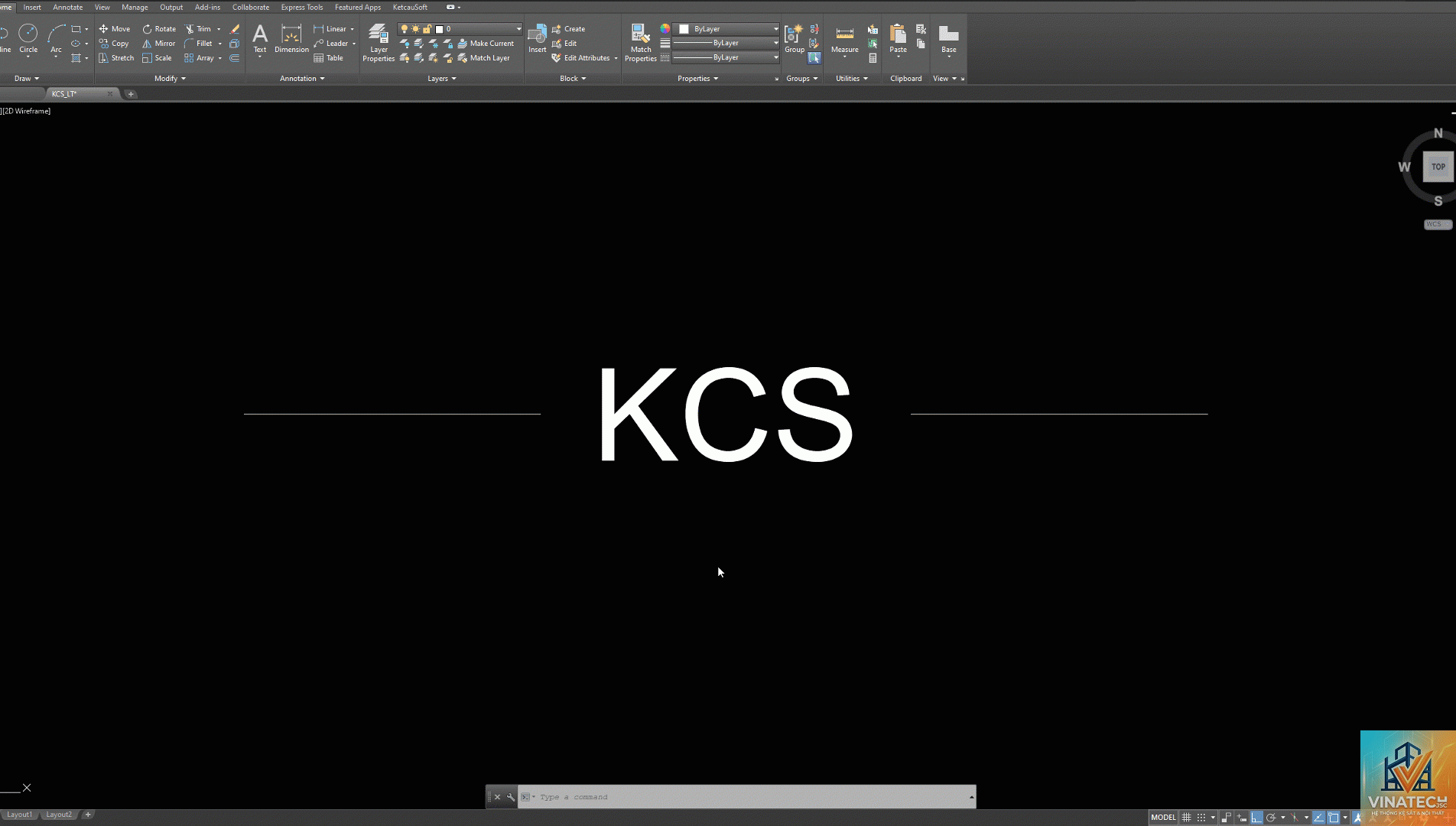
Task: Select the Arc draw tool
Action: tap(56, 38)
